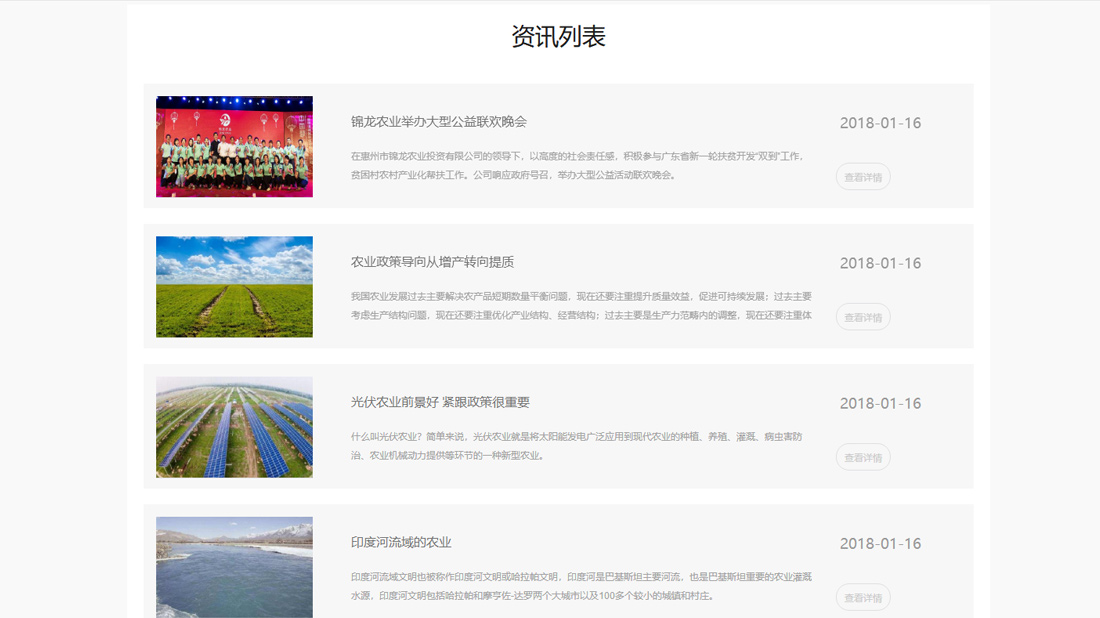Click 查看详情 for the 锦龙农业 gala article

point(863,177)
